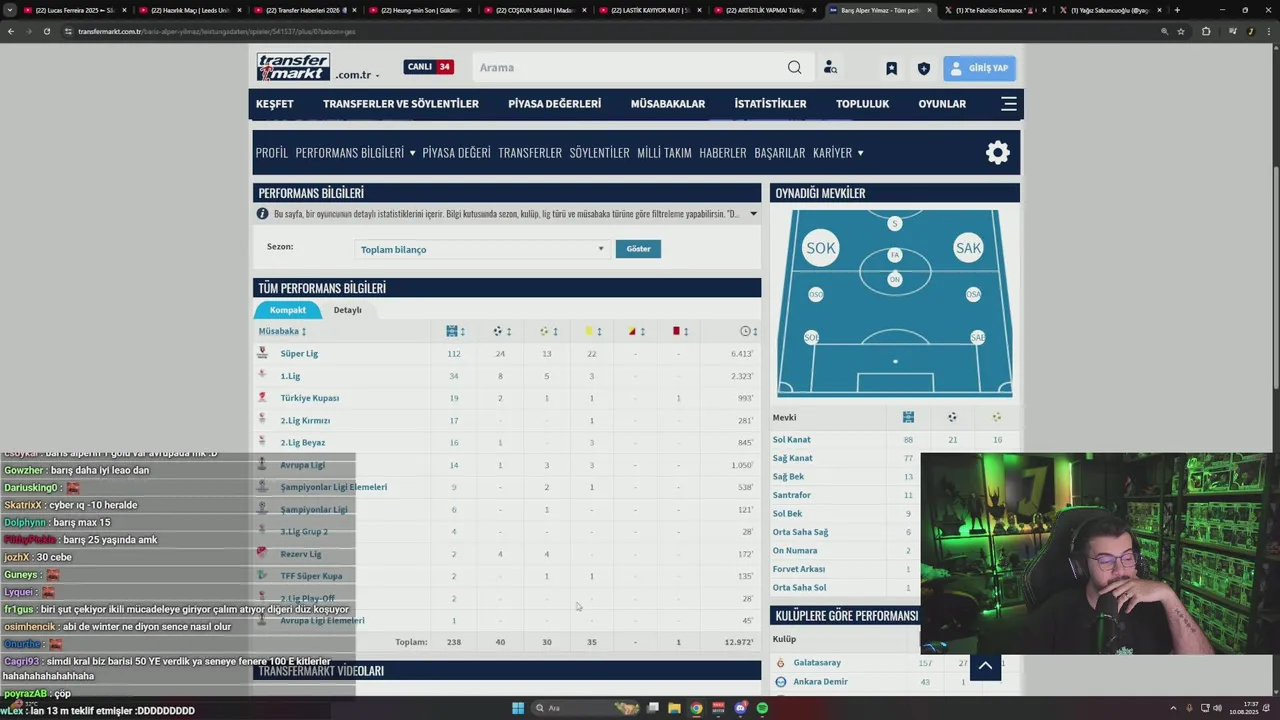1280x720 pixels.
Task: Open Transferler ve Söylentiler menu
Action: point(401,104)
